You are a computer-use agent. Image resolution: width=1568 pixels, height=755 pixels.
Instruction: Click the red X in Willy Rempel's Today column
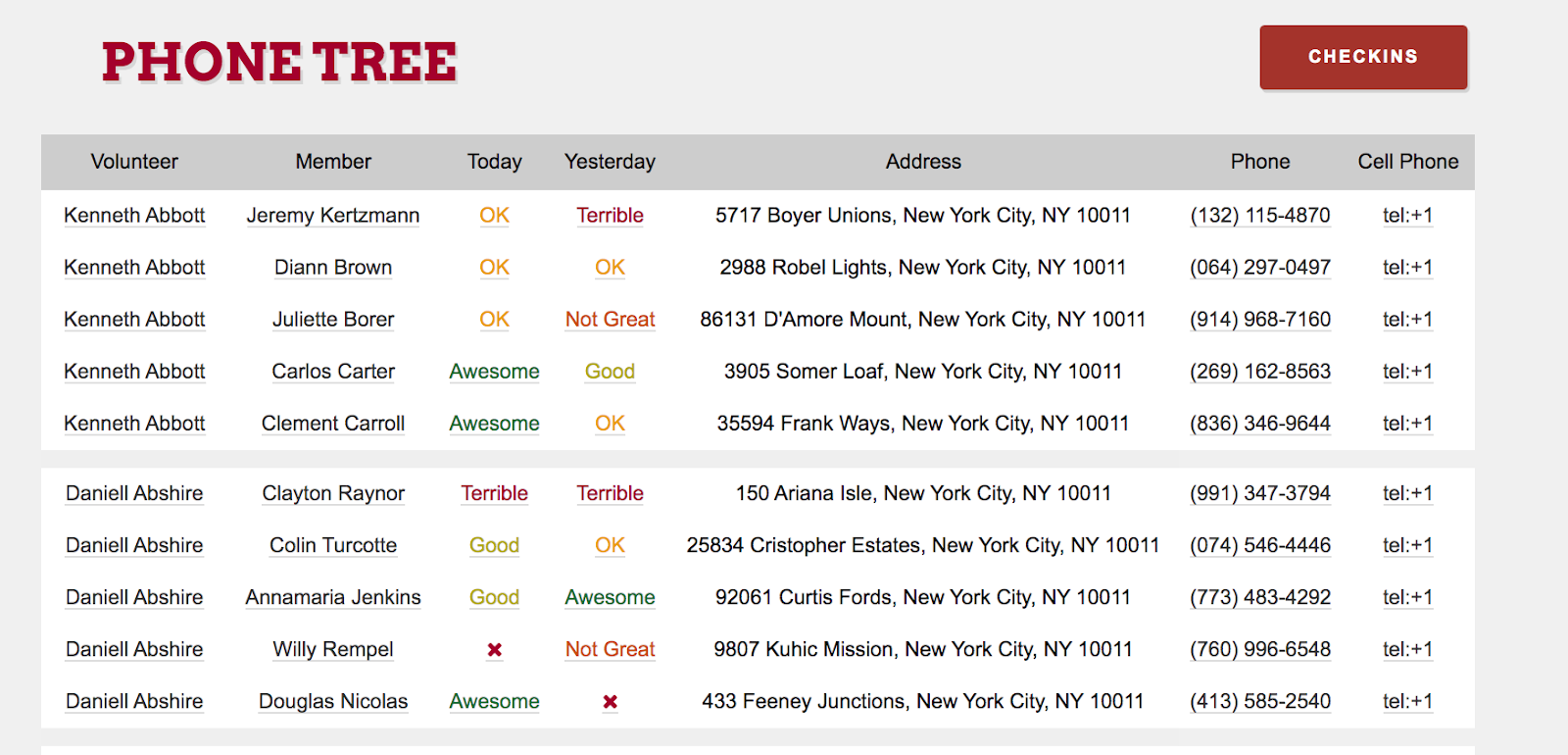495,650
